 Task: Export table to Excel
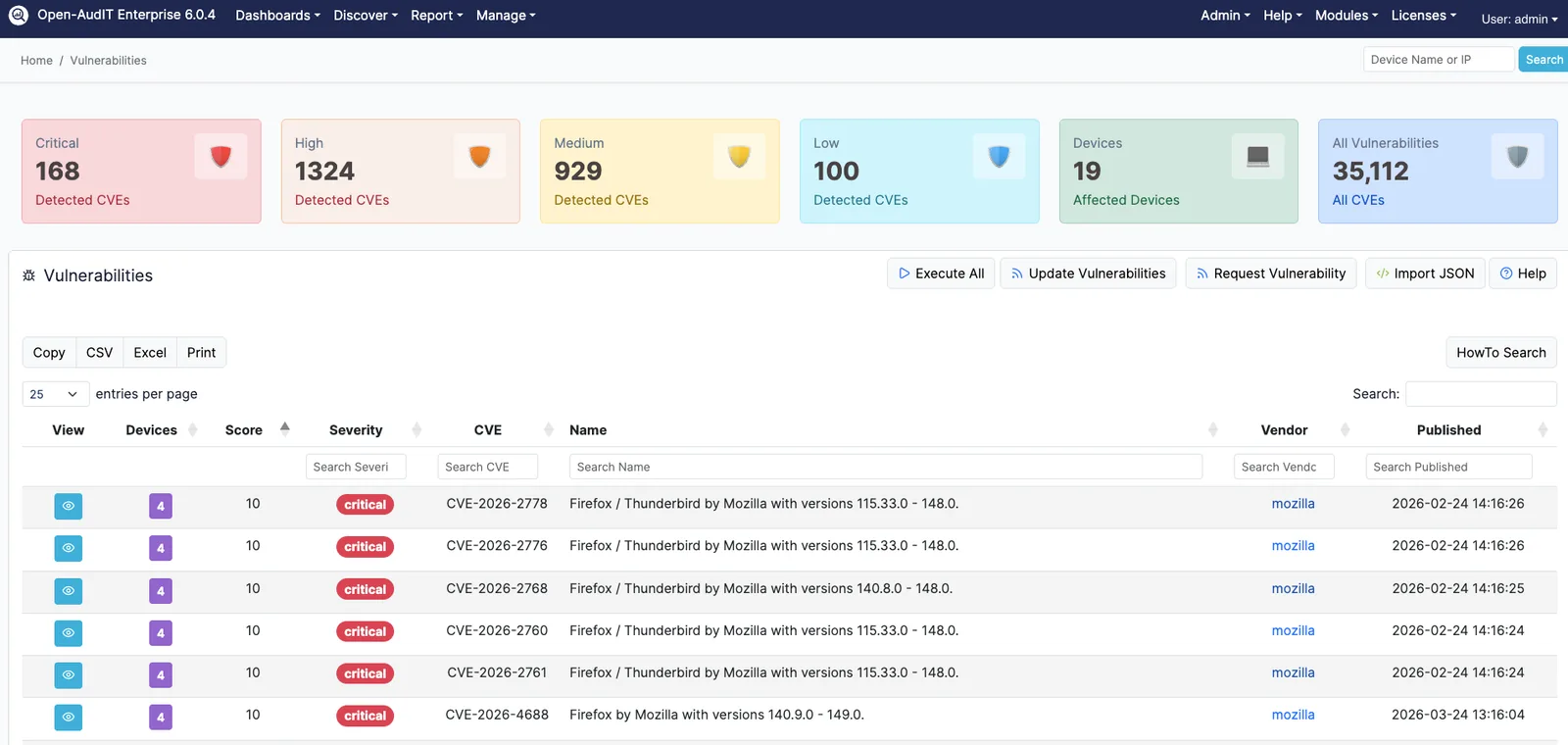[150, 353]
